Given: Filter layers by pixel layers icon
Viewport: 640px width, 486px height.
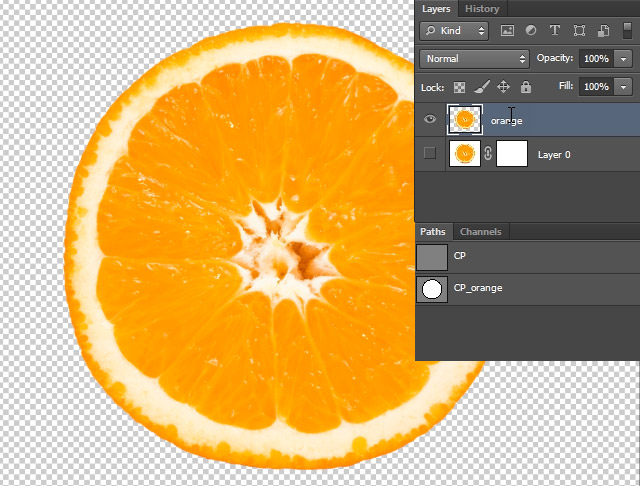Looking at the screenshot, I should [507, 31].
